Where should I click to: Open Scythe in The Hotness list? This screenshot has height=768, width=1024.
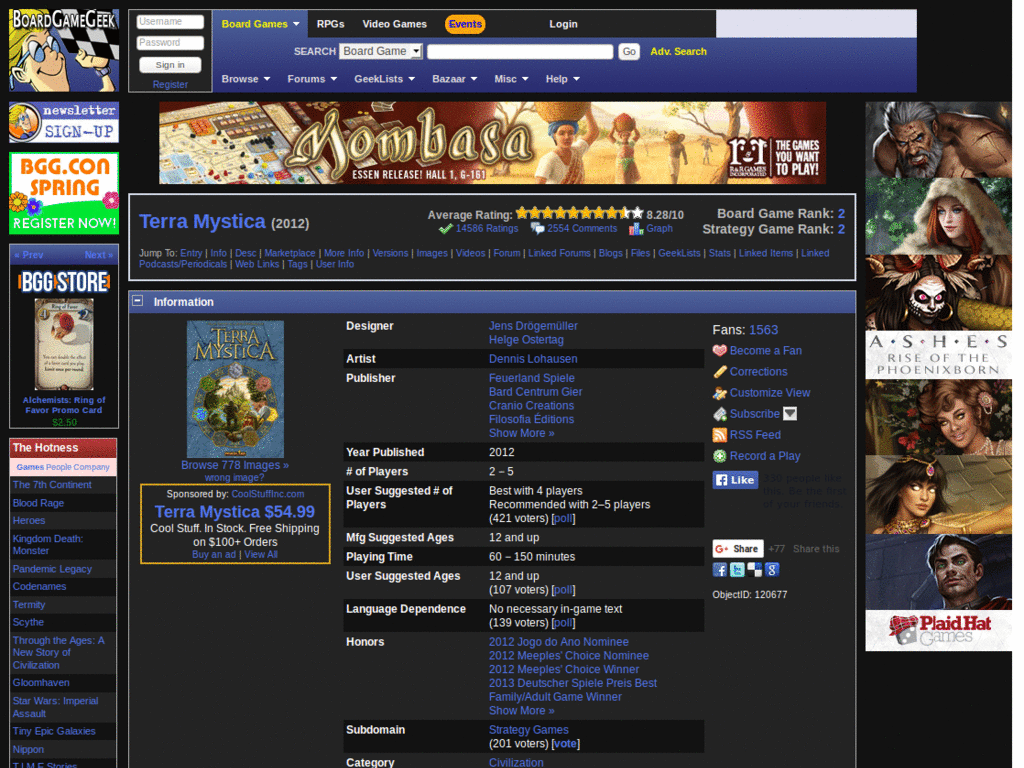(28, 622)
